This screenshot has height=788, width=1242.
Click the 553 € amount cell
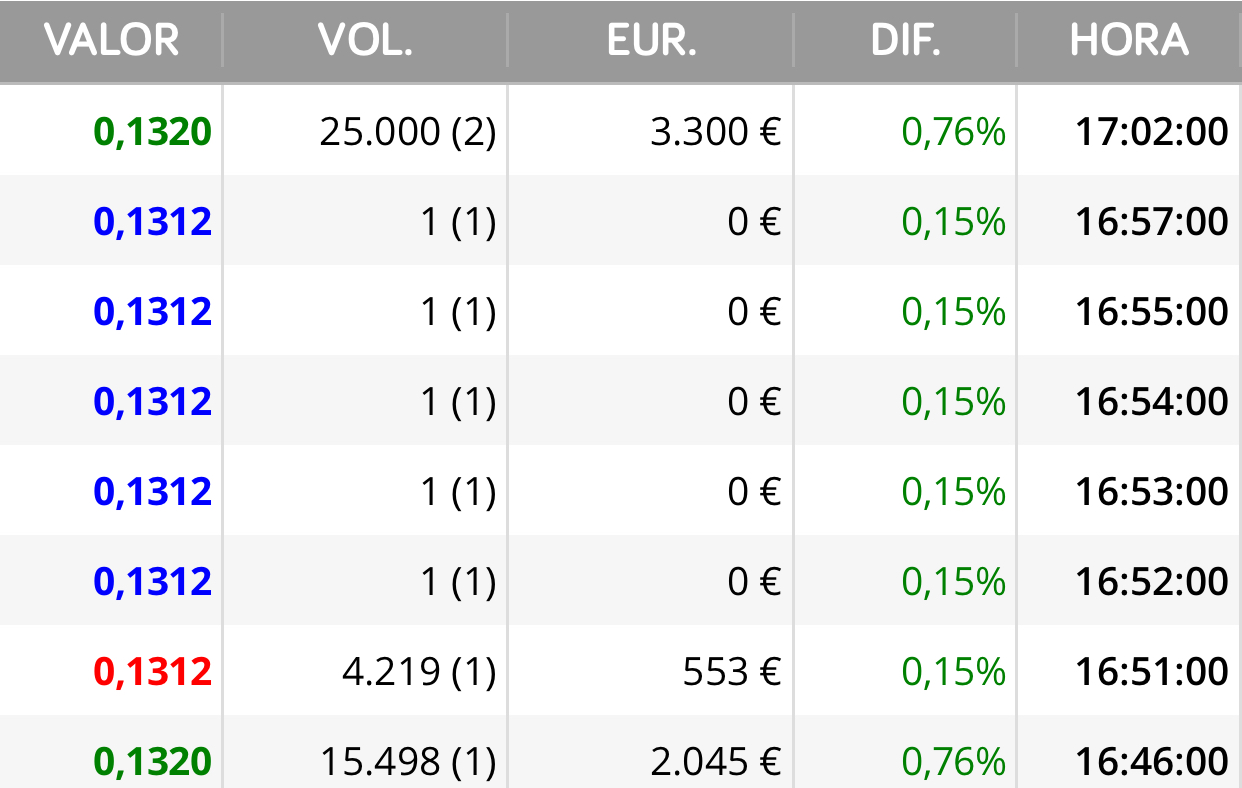(732, 672)
